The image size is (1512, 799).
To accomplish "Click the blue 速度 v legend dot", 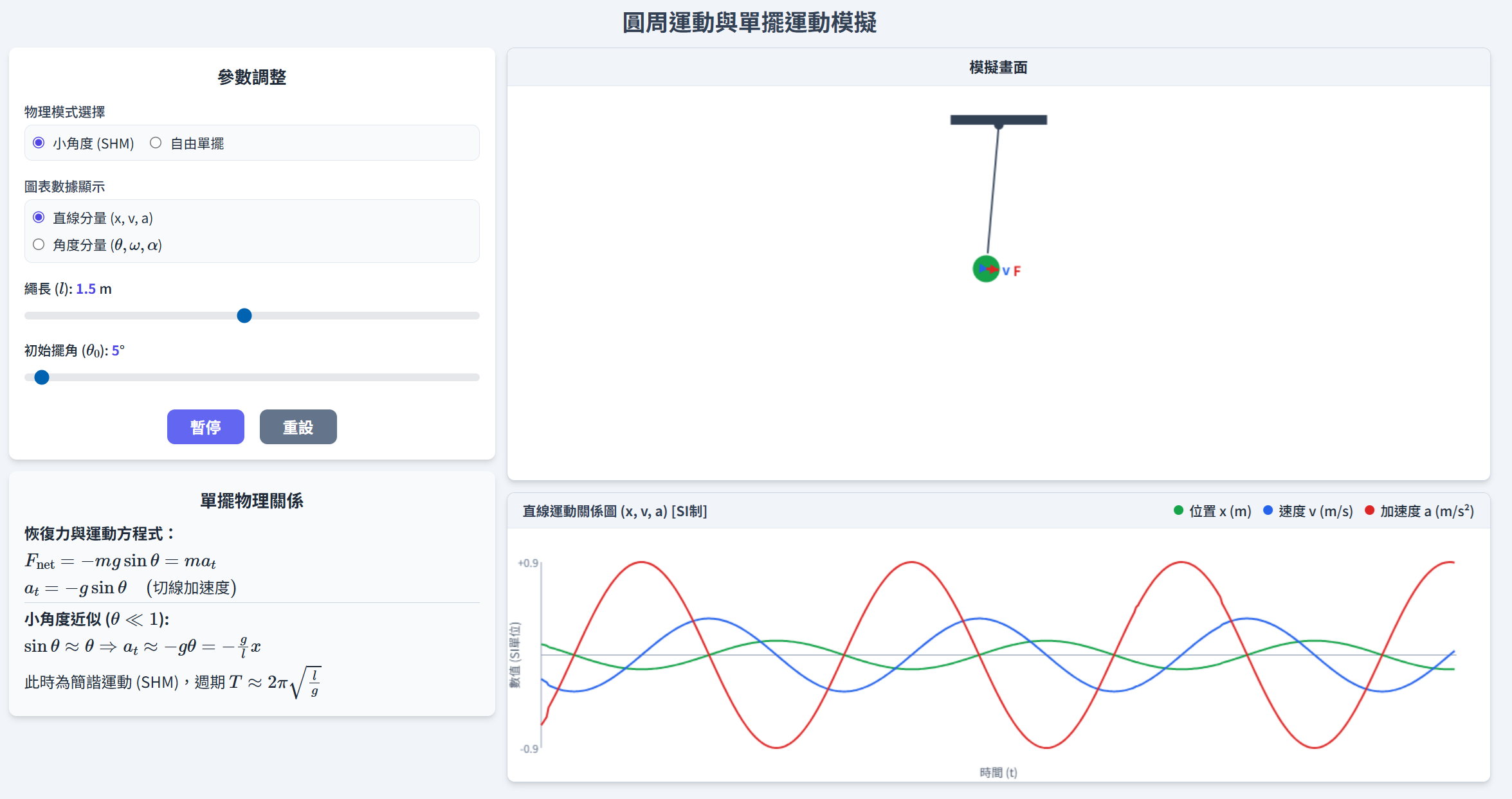I will 1268,510.
